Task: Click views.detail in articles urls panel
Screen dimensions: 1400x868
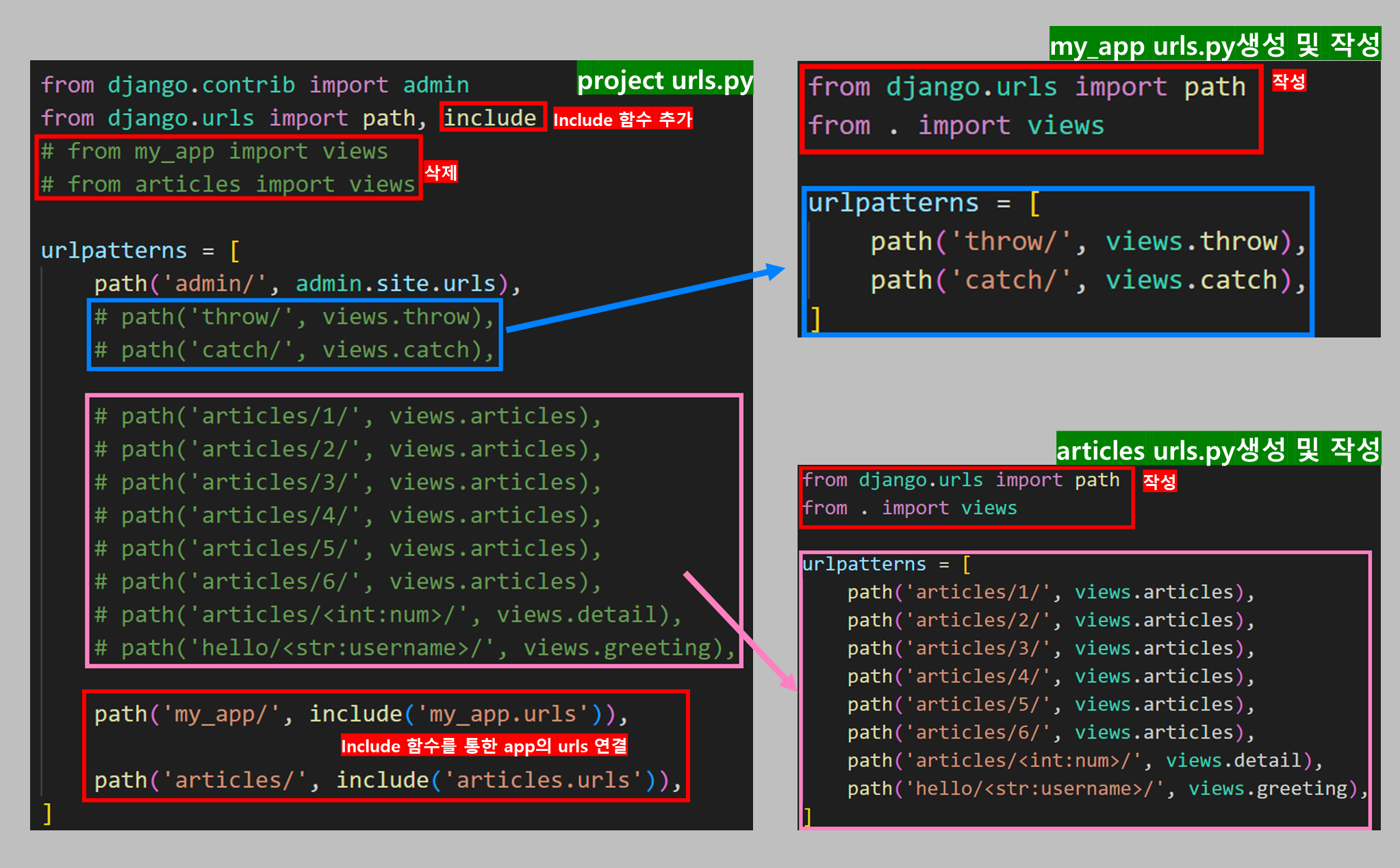Action: coord(1233,761)
